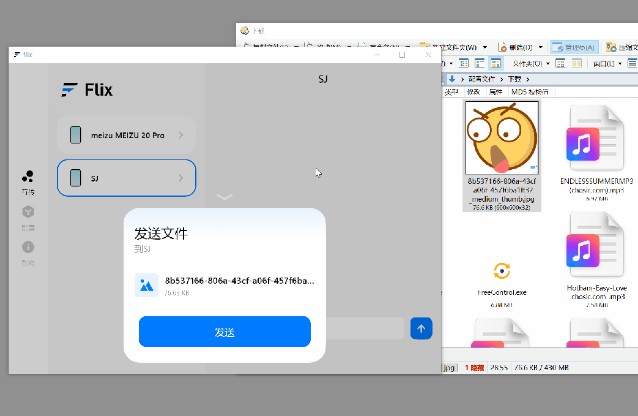The width and height of the screenshot is (638, 416).
Task: Click the Flix message input field
Action: (x=365, y=328)
